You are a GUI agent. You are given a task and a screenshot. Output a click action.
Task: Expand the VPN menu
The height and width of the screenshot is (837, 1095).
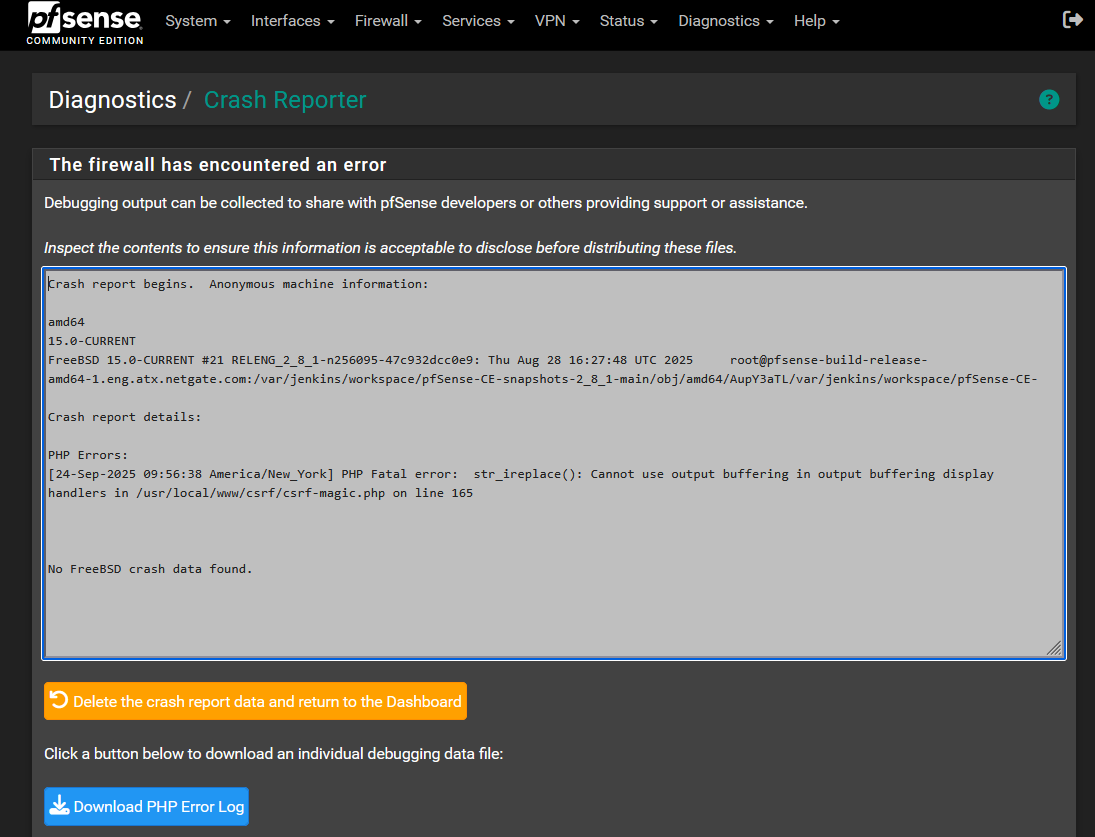pos(557,21)
